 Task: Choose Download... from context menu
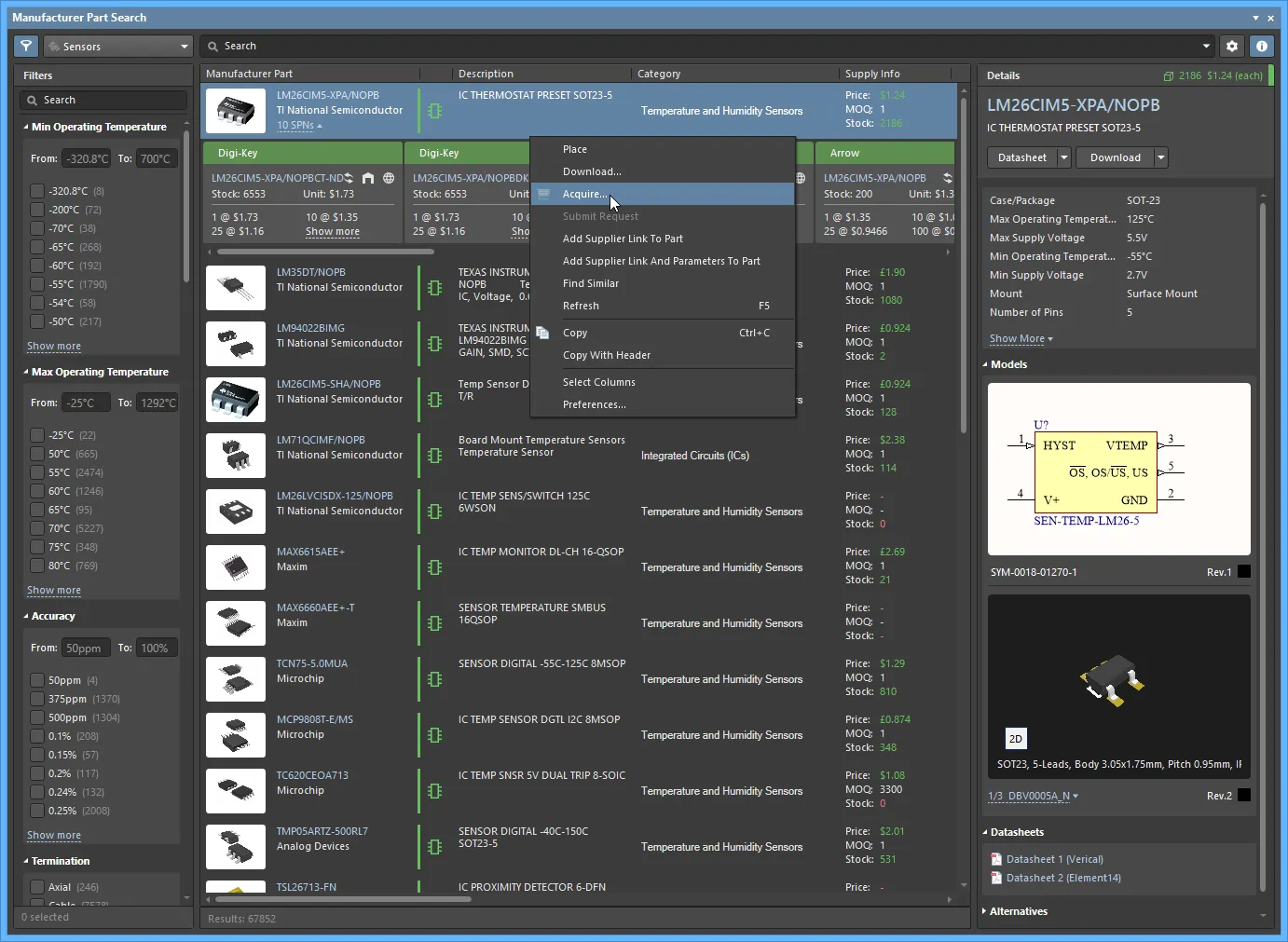662,171
